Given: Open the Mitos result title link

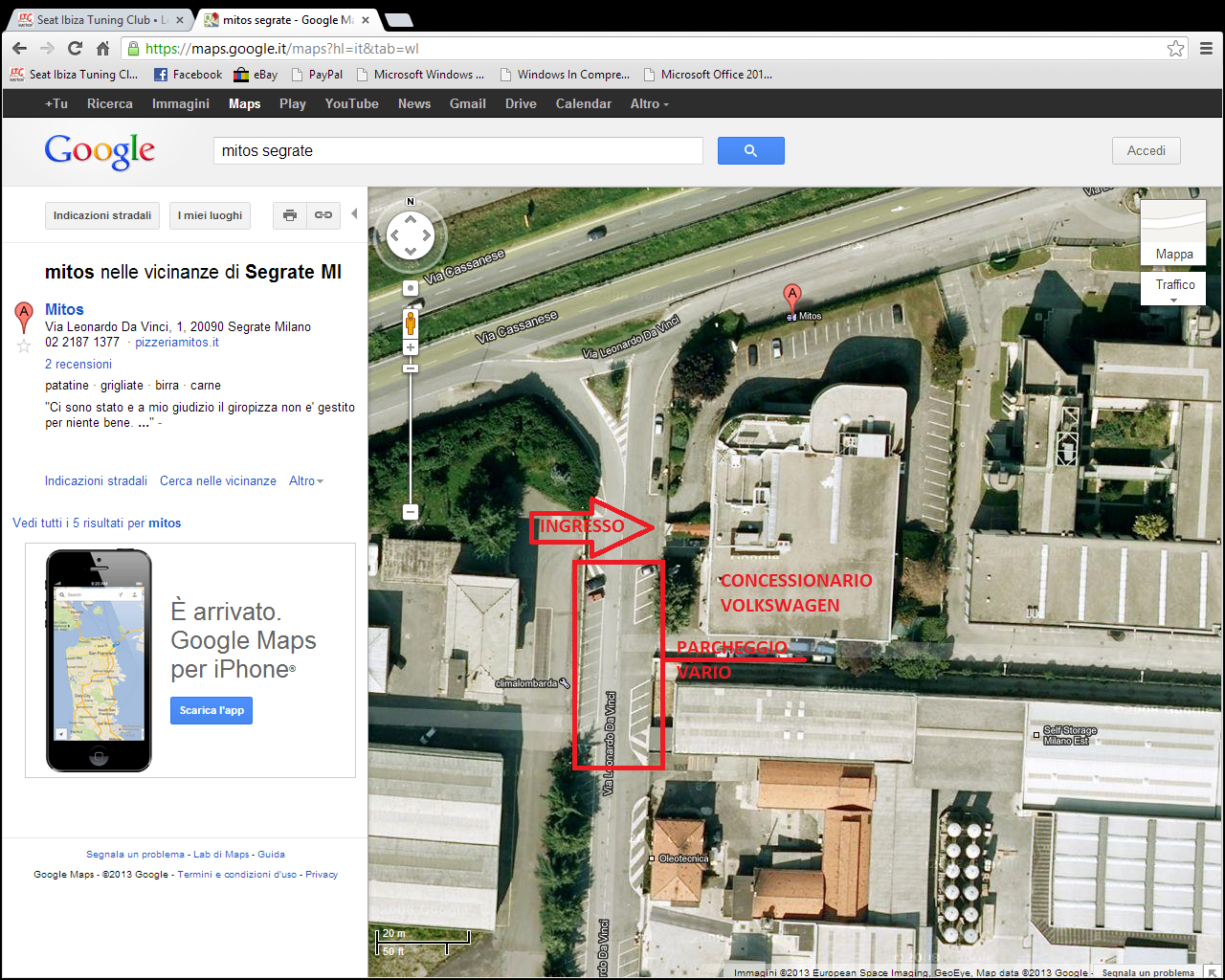Looking at the screenshot, I should (64, 309).
